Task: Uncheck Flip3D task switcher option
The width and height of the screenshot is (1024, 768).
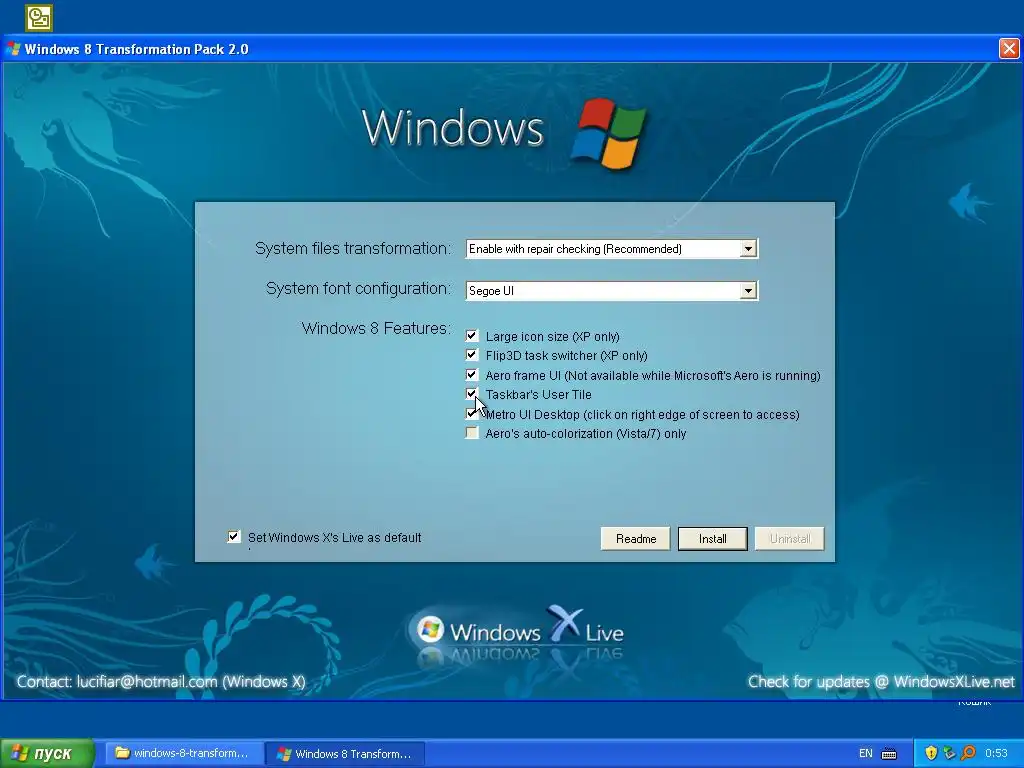Action: click(472, 355)
